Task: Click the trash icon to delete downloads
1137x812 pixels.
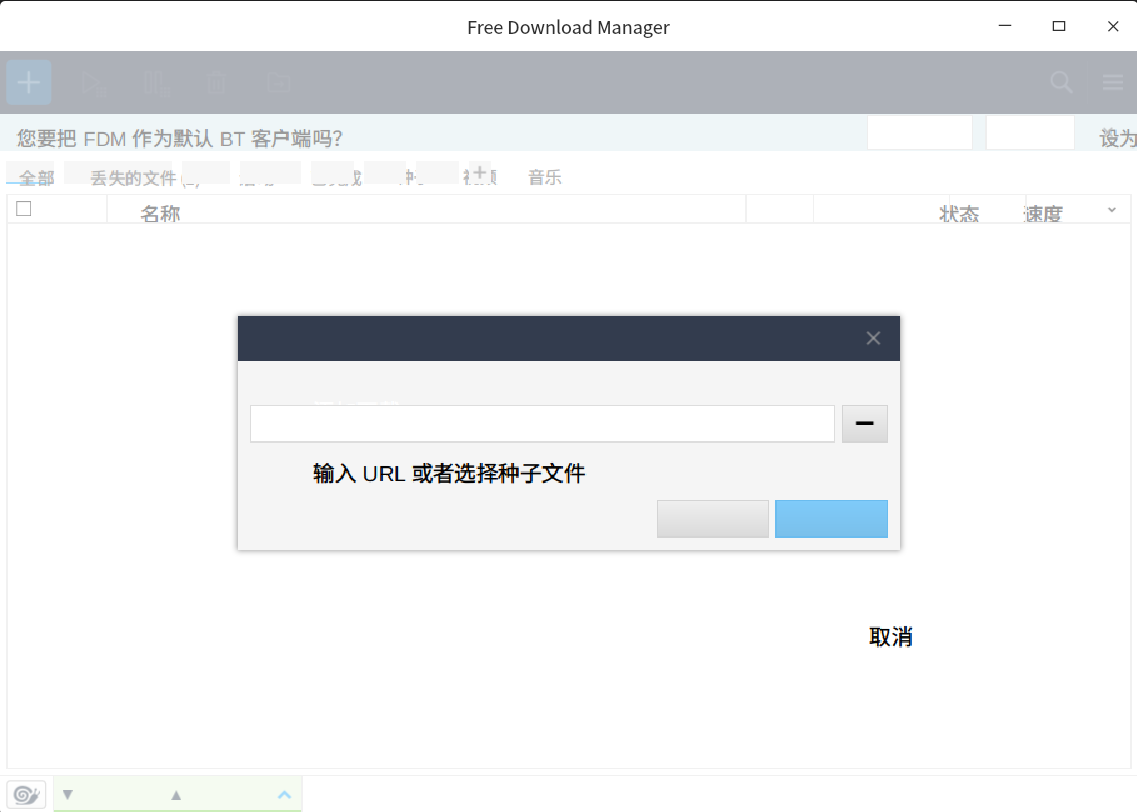Action: click(216, 82)
